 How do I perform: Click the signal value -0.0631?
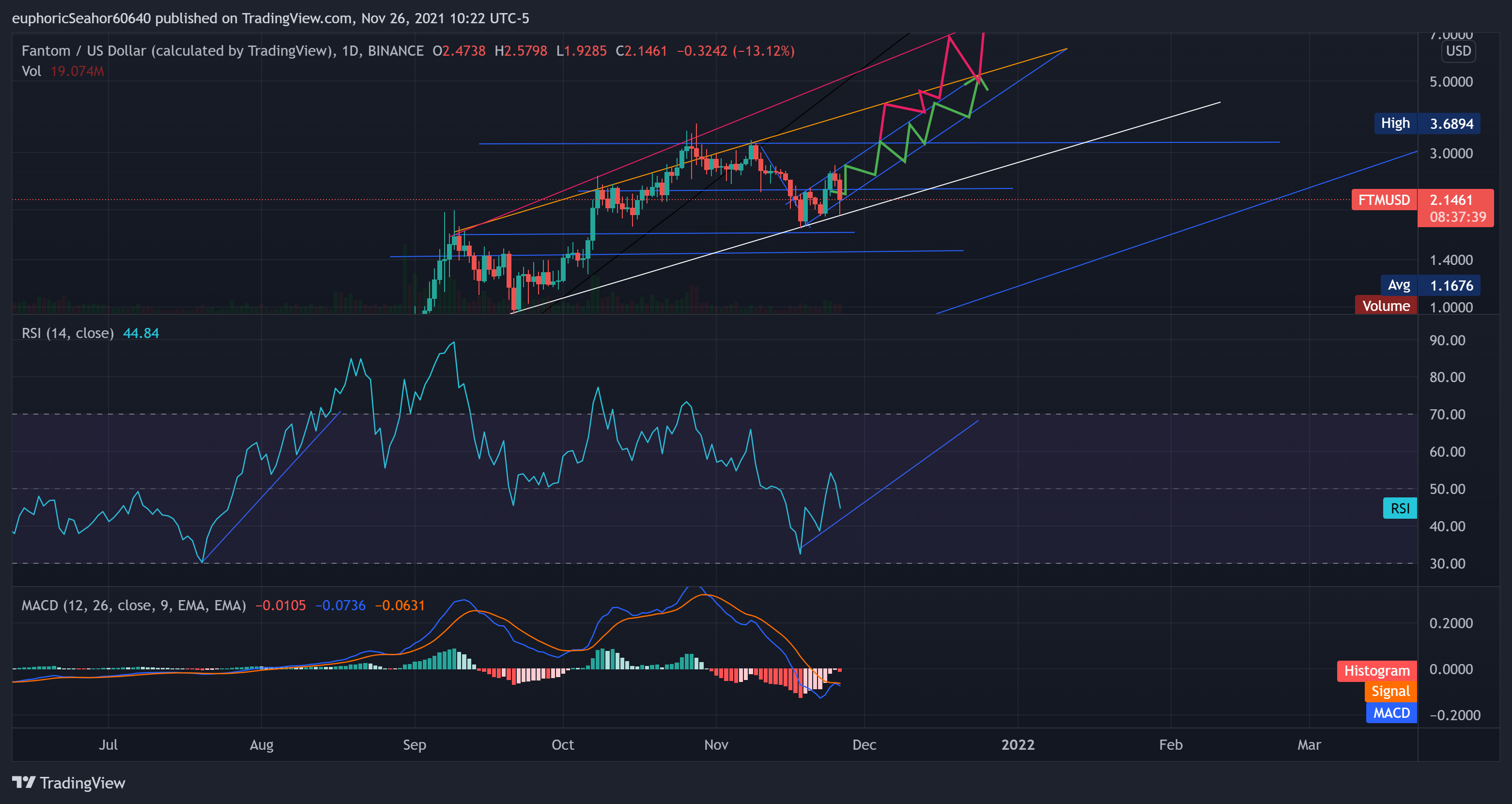pyautogui.click(x=400, y=605)
